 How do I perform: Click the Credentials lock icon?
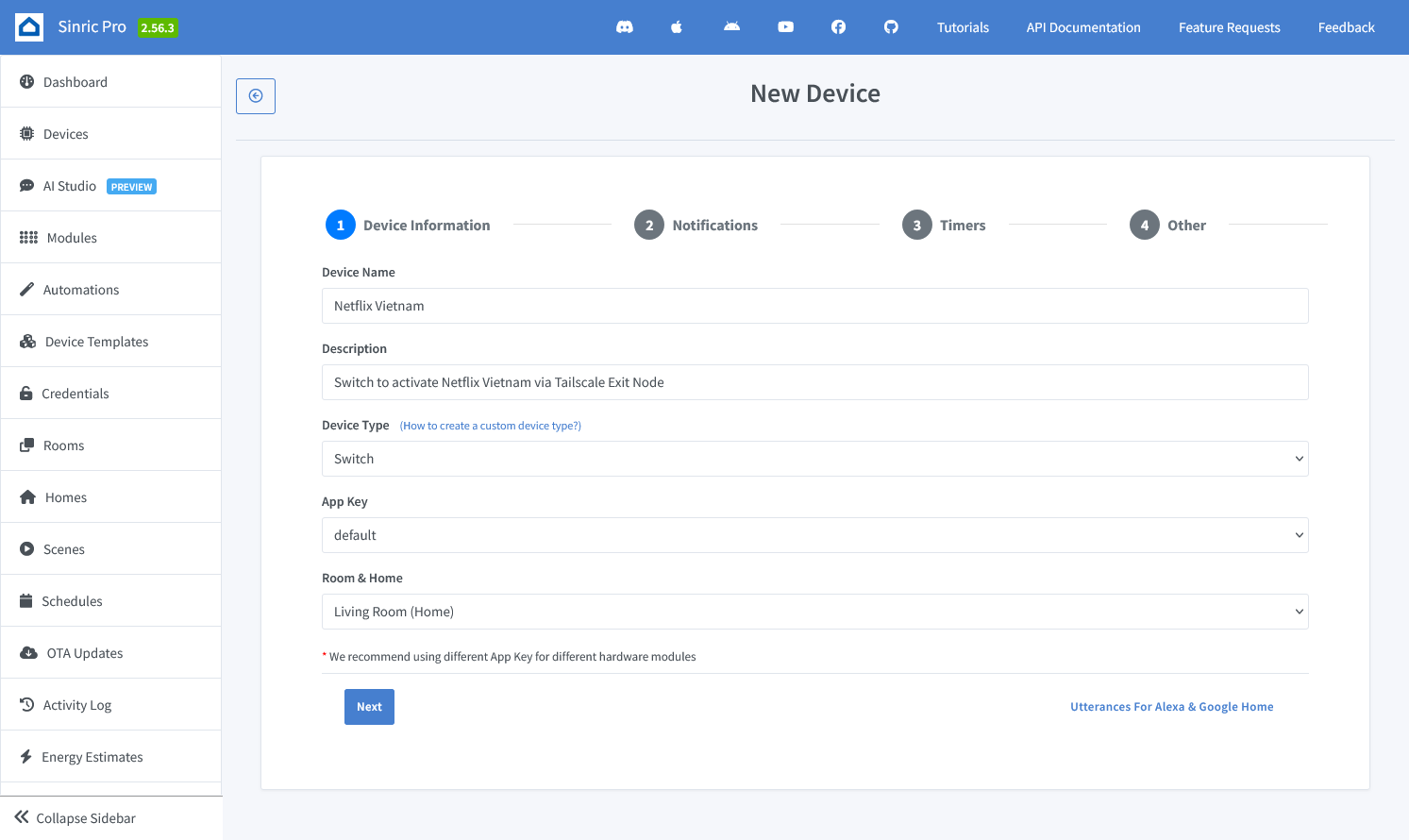click(26, 394)
